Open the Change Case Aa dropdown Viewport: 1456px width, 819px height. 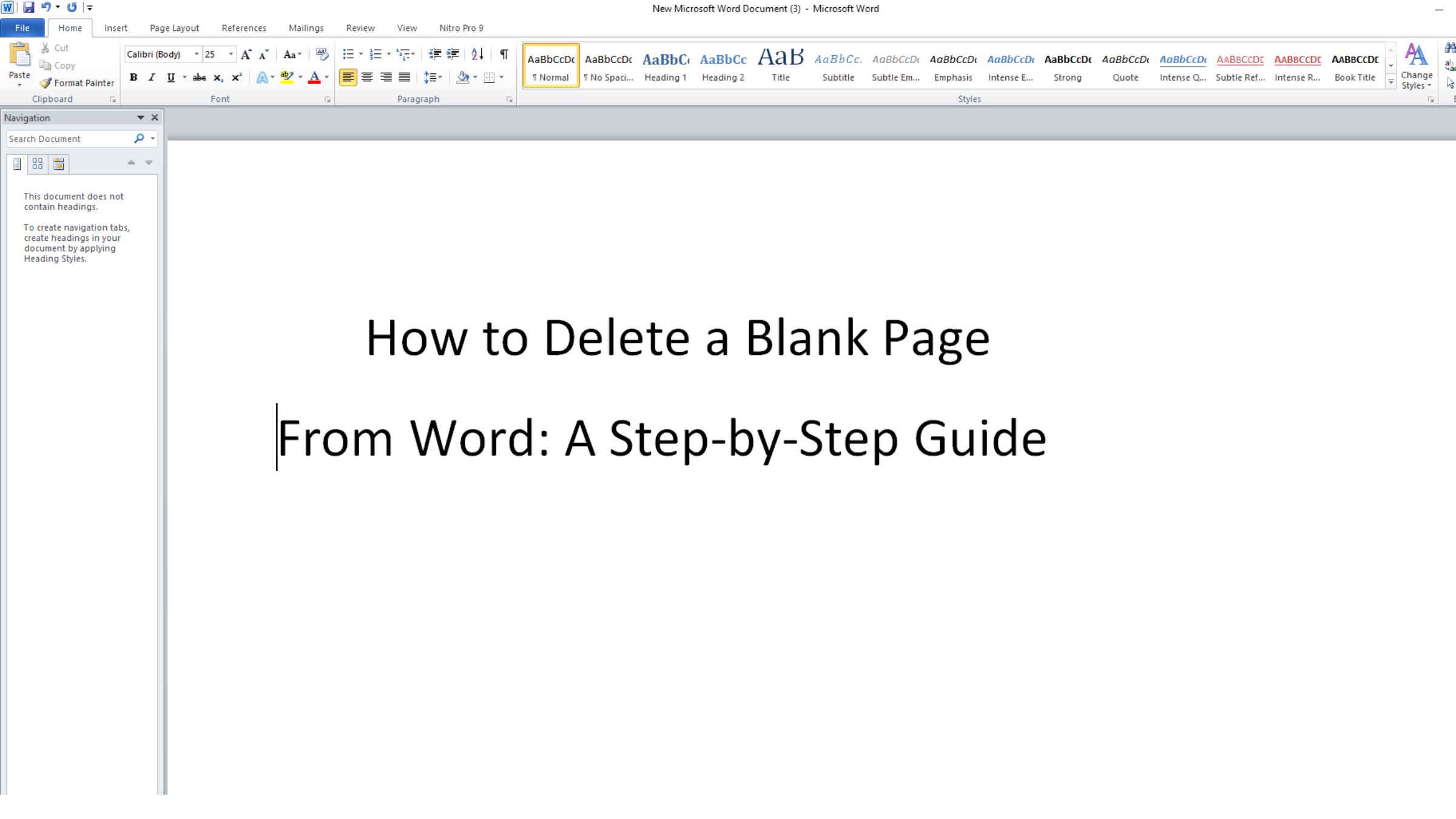click(292, 55)
